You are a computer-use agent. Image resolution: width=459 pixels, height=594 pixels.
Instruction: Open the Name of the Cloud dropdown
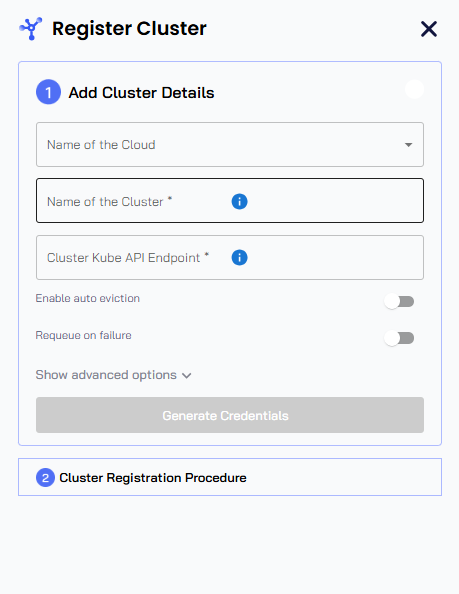tap(230, 144)
